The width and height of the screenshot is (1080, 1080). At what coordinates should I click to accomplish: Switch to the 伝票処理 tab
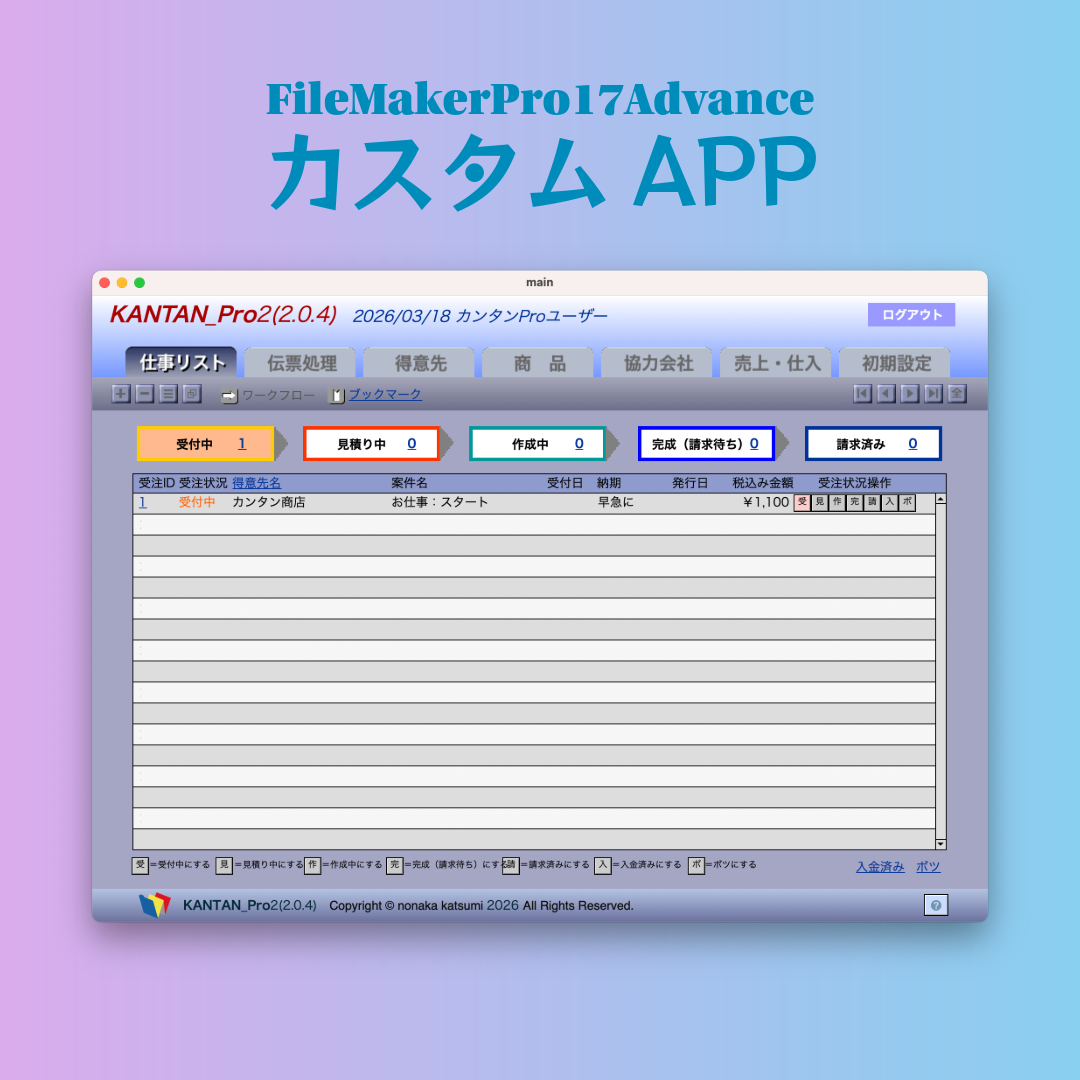coord(301,363)
